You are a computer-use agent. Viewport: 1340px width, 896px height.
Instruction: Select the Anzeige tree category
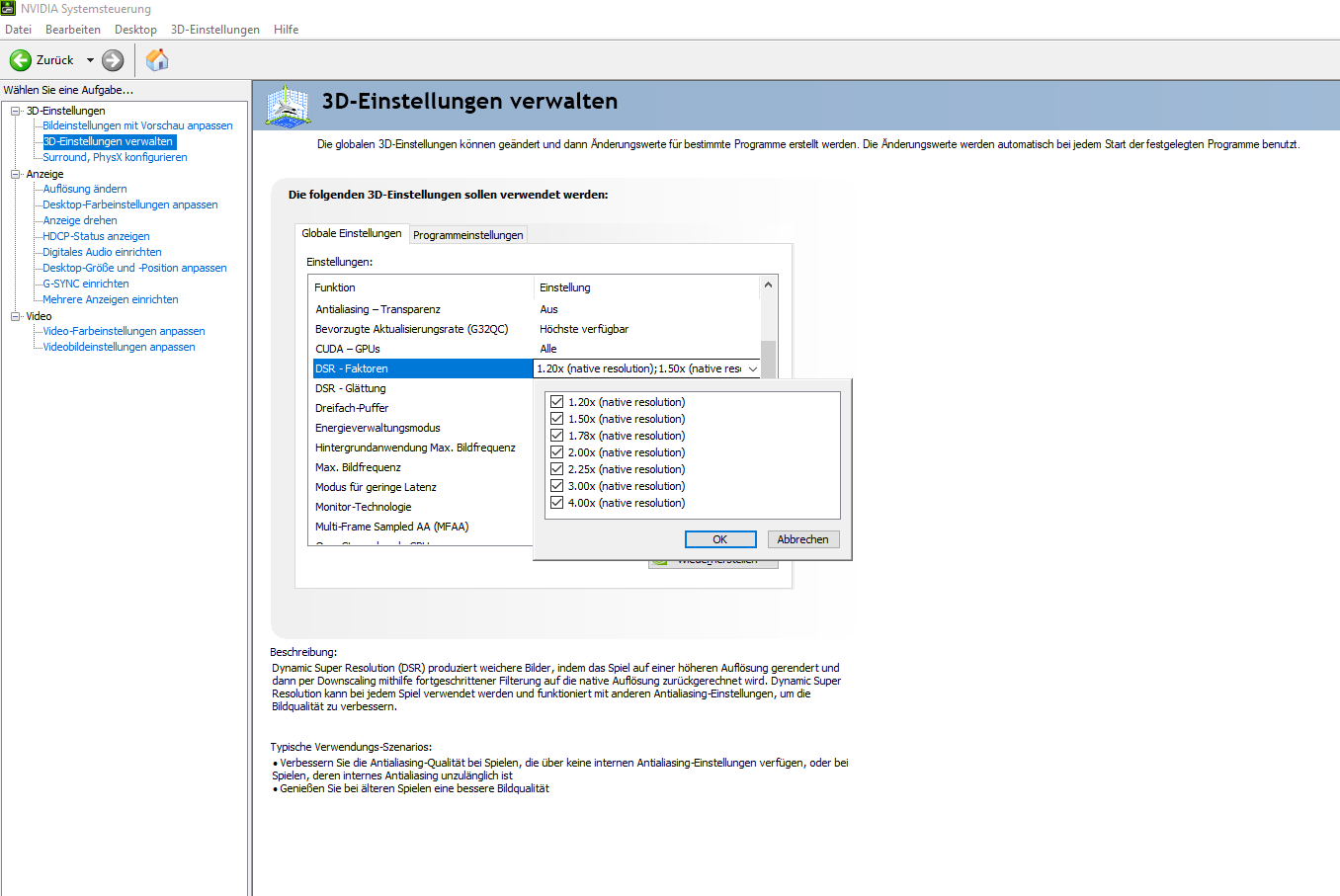44,174
